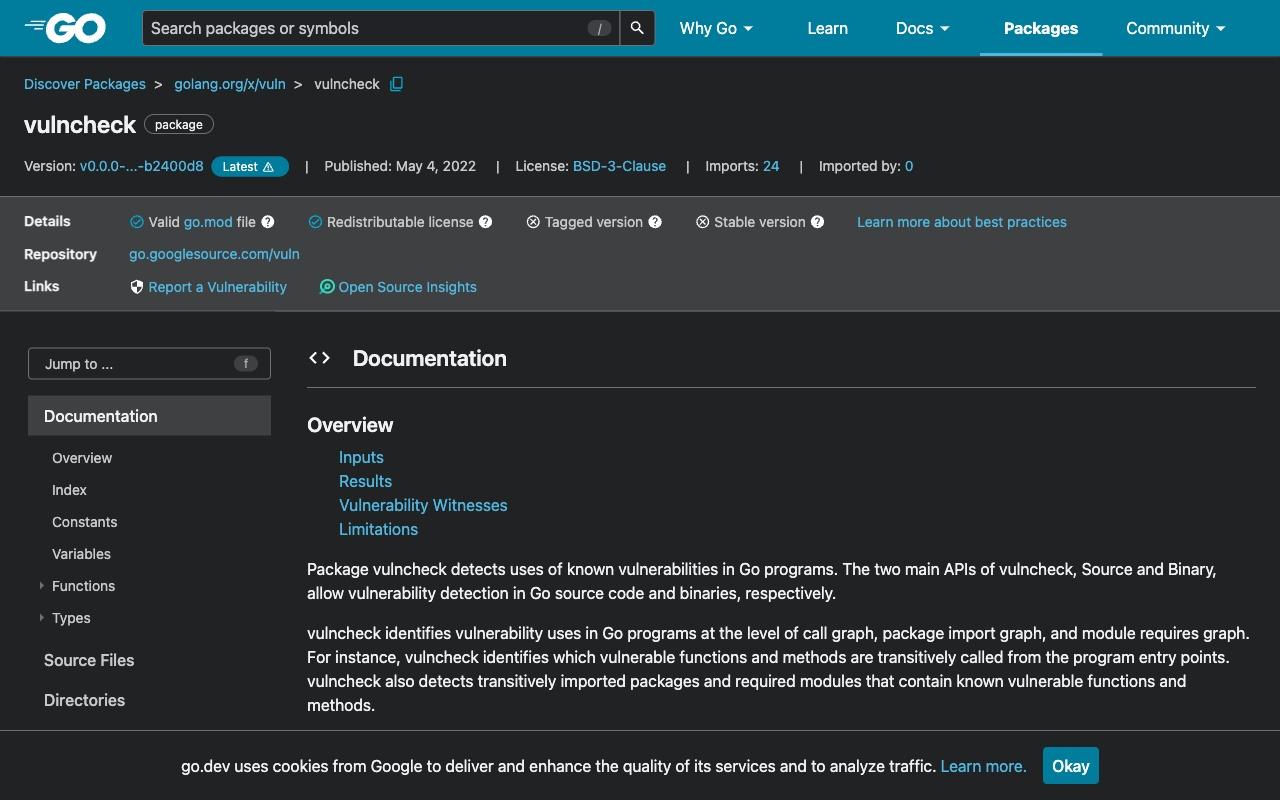Click the Tagged version x-circle icon
The height and width of the screenshot is (800, 1280).
(533, 222)
